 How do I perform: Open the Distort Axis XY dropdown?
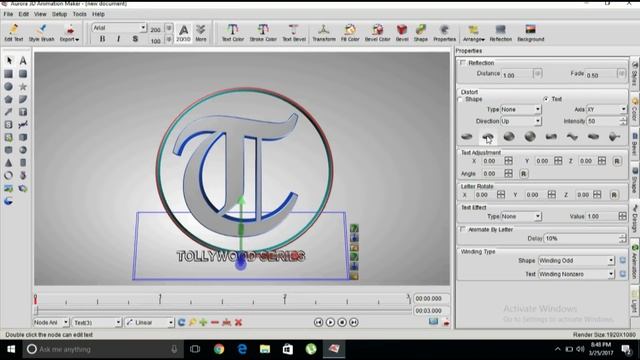606,109
